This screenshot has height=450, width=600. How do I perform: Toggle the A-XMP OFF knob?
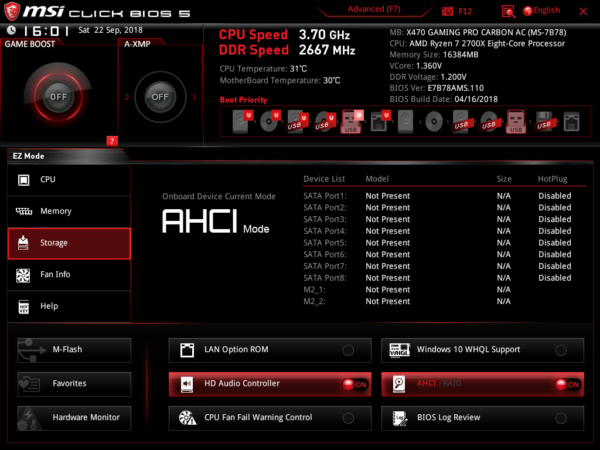point(160,97)
